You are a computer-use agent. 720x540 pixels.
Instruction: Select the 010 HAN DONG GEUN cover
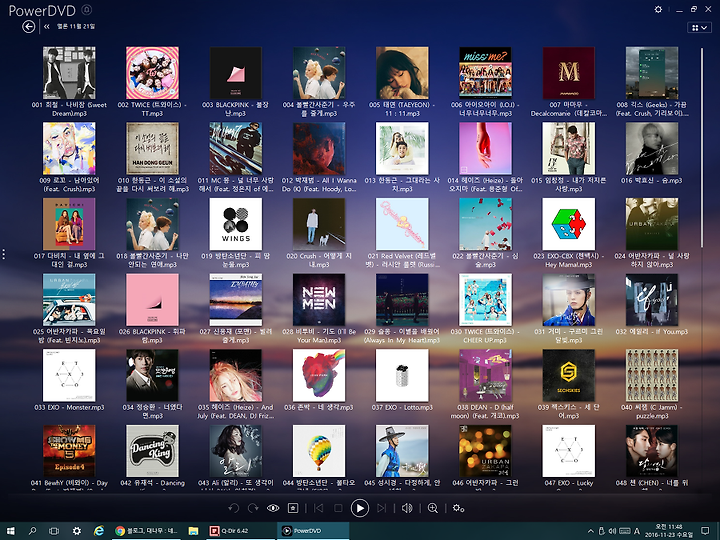pos(152,148)
